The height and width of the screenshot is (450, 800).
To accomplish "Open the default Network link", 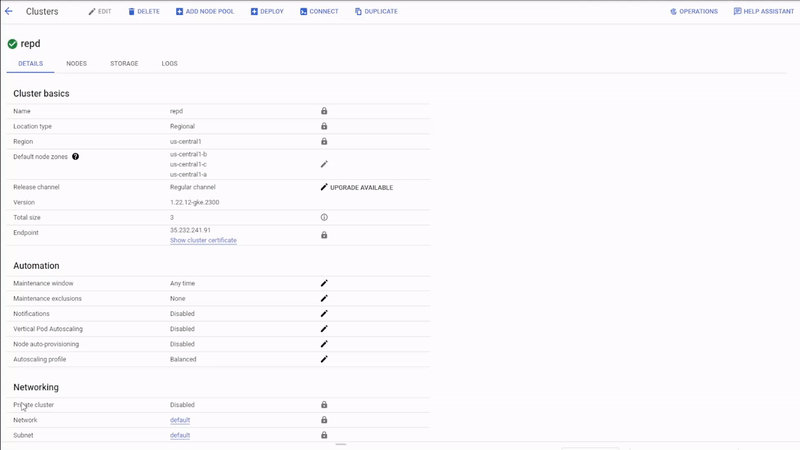I will click(x=180, y=420).
